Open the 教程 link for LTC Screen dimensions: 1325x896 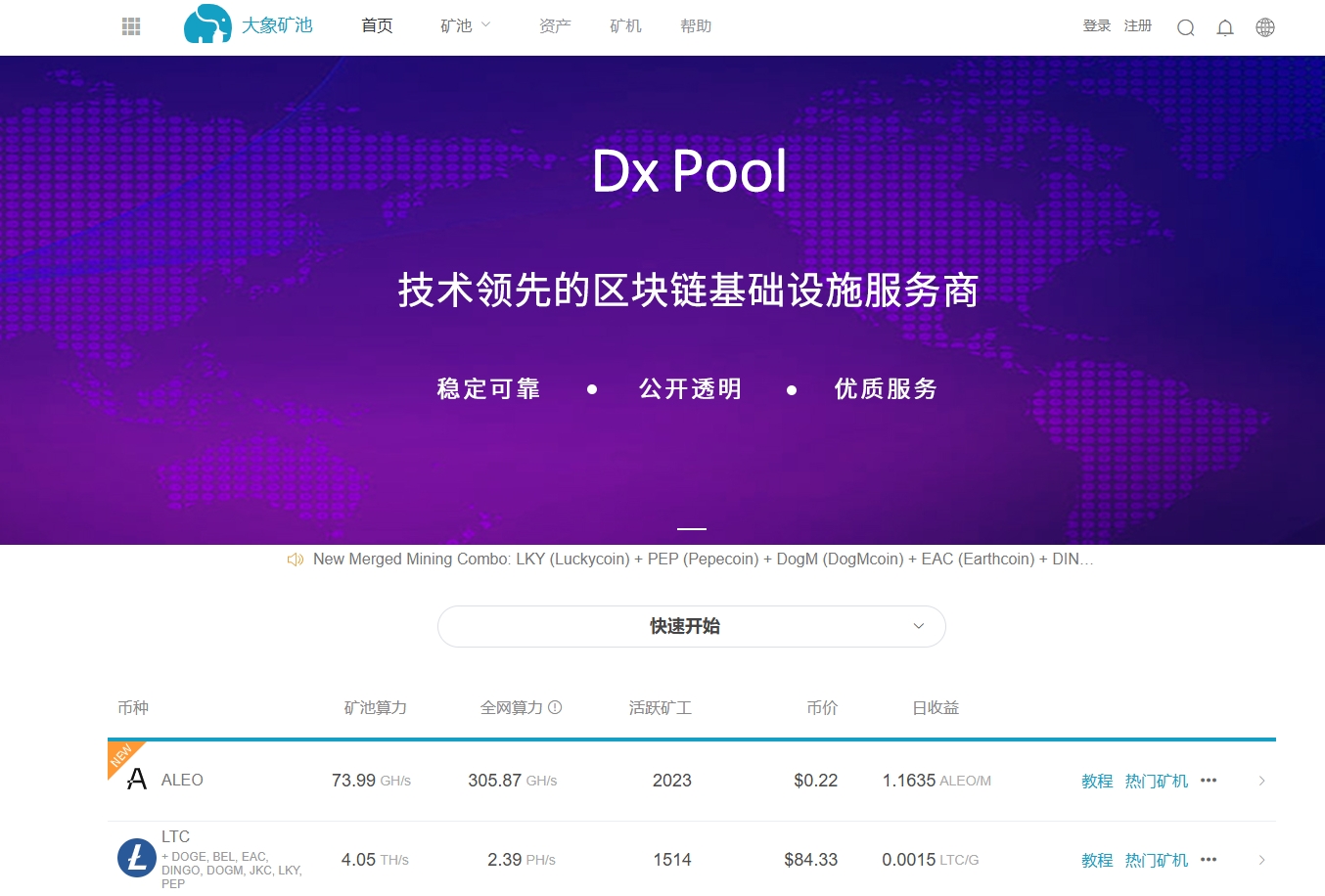(1097, 860)
